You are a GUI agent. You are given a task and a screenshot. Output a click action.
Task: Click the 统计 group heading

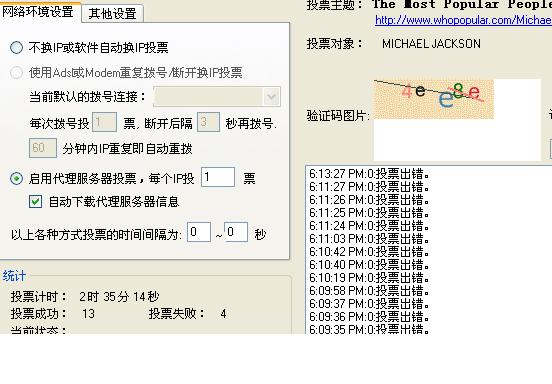point(14,276)
